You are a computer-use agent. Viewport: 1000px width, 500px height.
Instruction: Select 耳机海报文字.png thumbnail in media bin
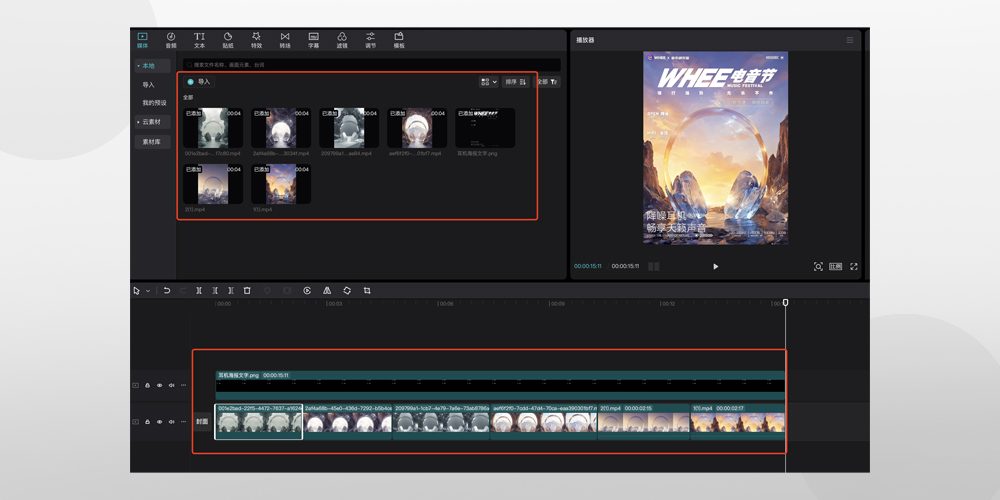[x=485, y=128]
